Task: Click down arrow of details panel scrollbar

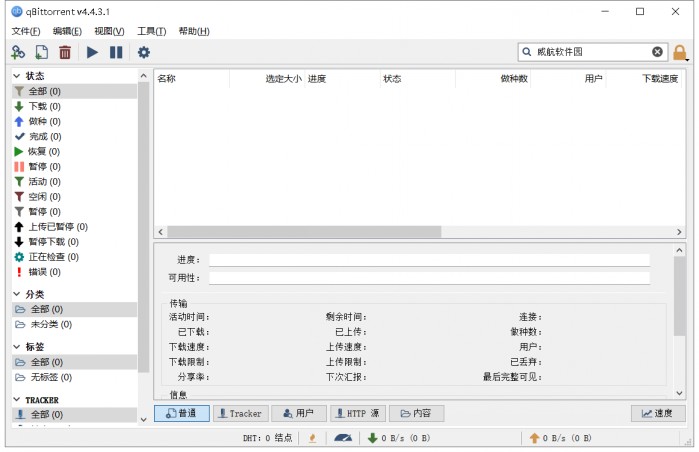Action: [x=679, y=393]
